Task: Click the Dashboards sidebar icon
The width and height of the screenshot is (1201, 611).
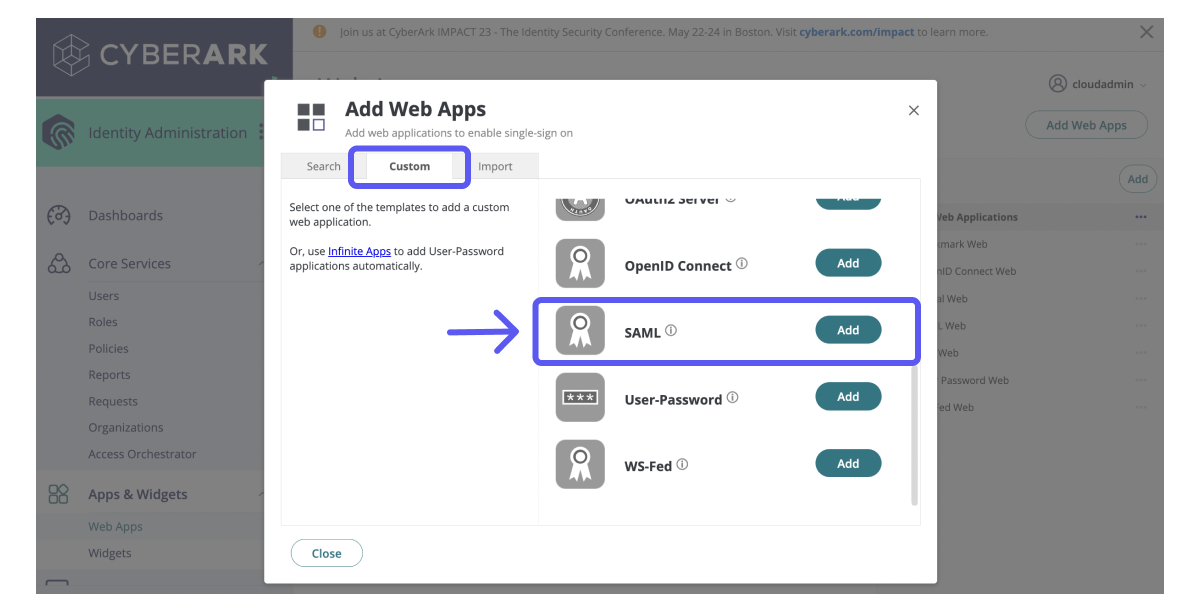Action: pos(61,215)
